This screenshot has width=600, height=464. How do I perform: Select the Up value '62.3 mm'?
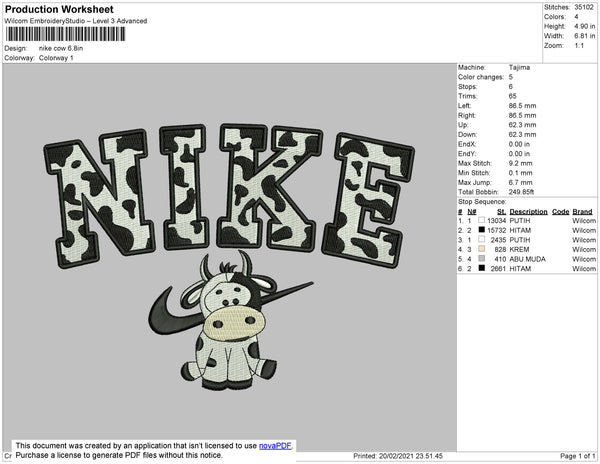tap(522, 125)
